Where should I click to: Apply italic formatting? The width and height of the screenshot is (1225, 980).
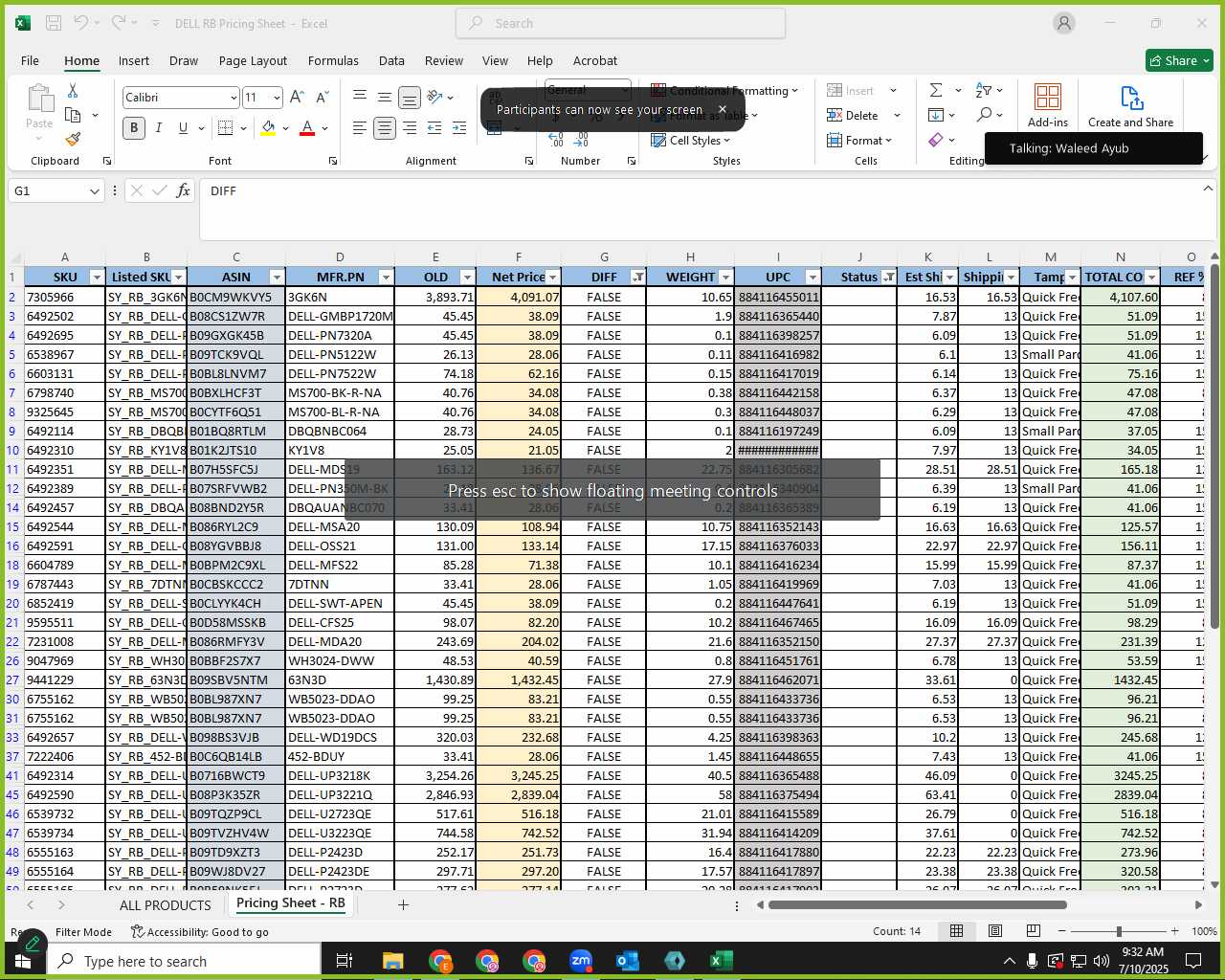click(x=158, y=128)
